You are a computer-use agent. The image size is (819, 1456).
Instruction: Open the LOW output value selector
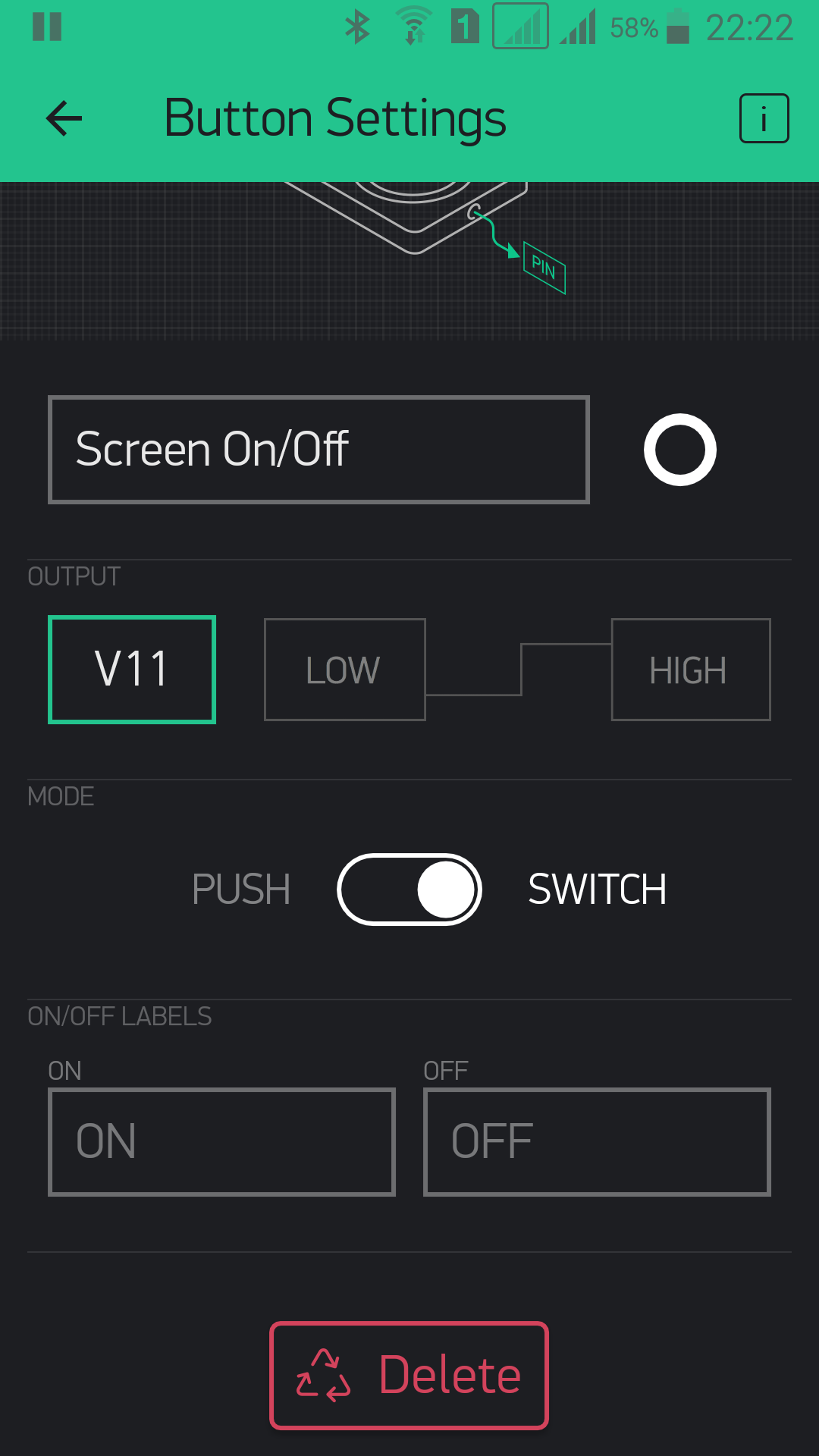(344, 669)
